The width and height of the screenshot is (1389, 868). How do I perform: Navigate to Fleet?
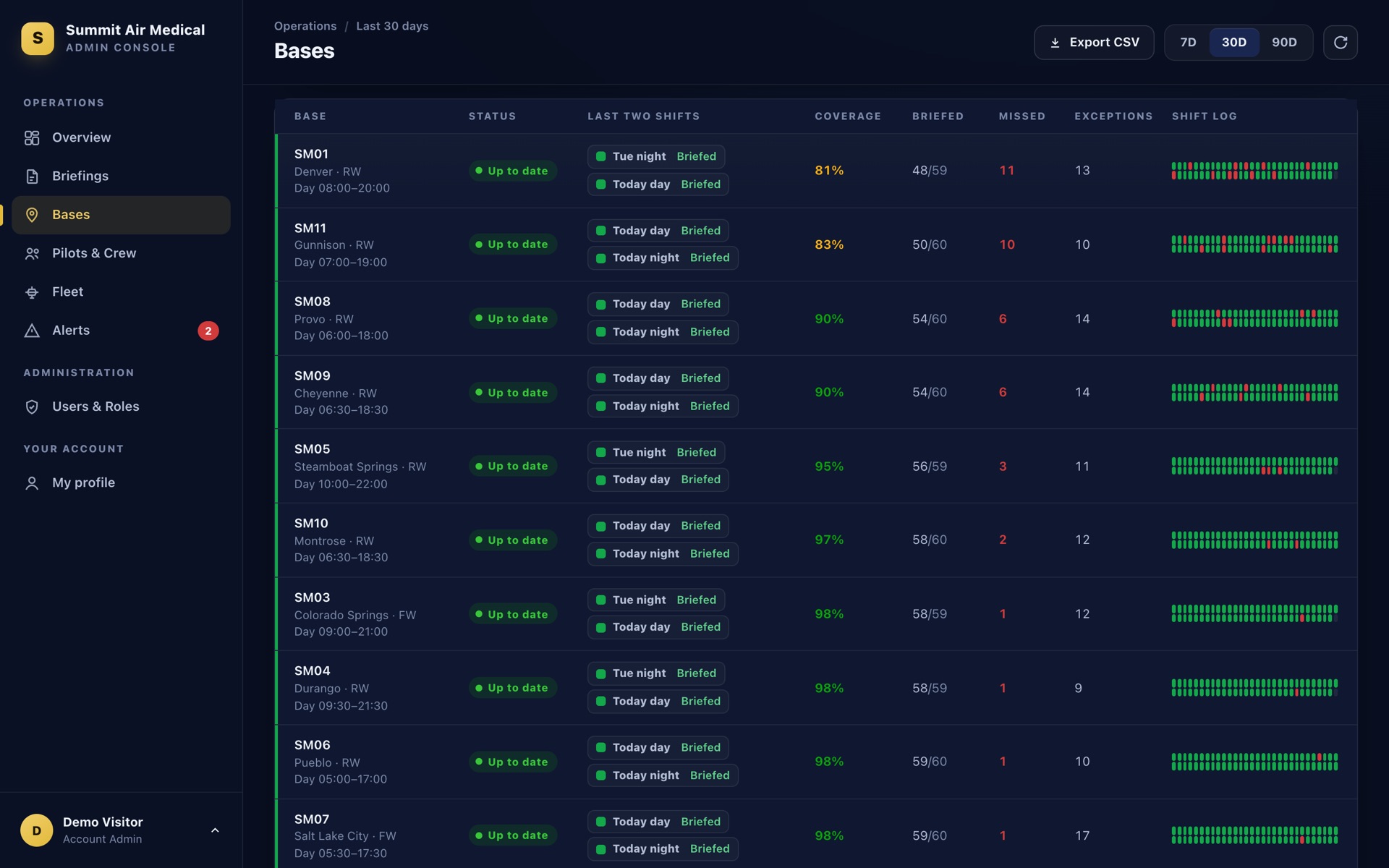(x=121, y=292)
